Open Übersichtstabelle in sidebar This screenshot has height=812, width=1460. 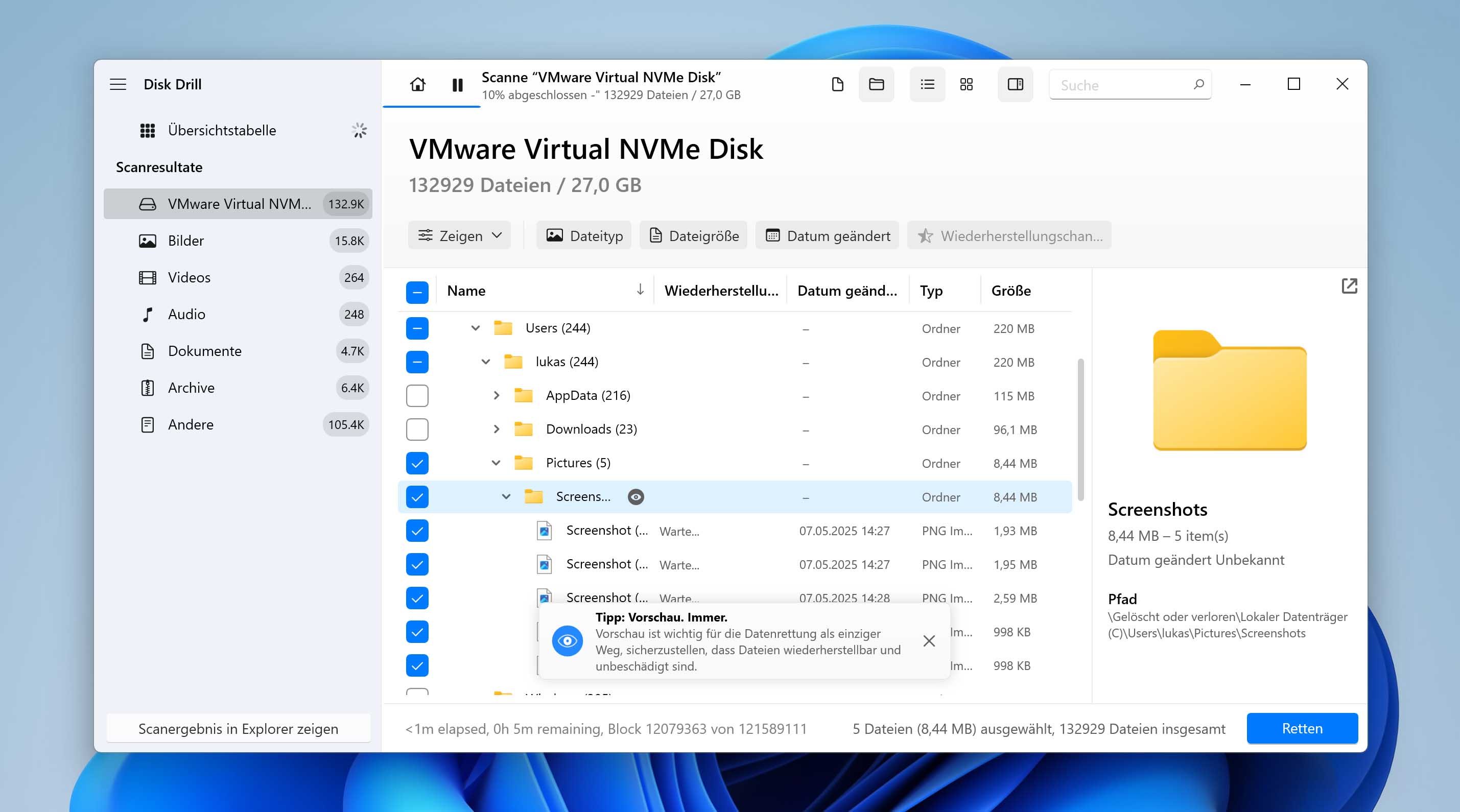point(238,130)
